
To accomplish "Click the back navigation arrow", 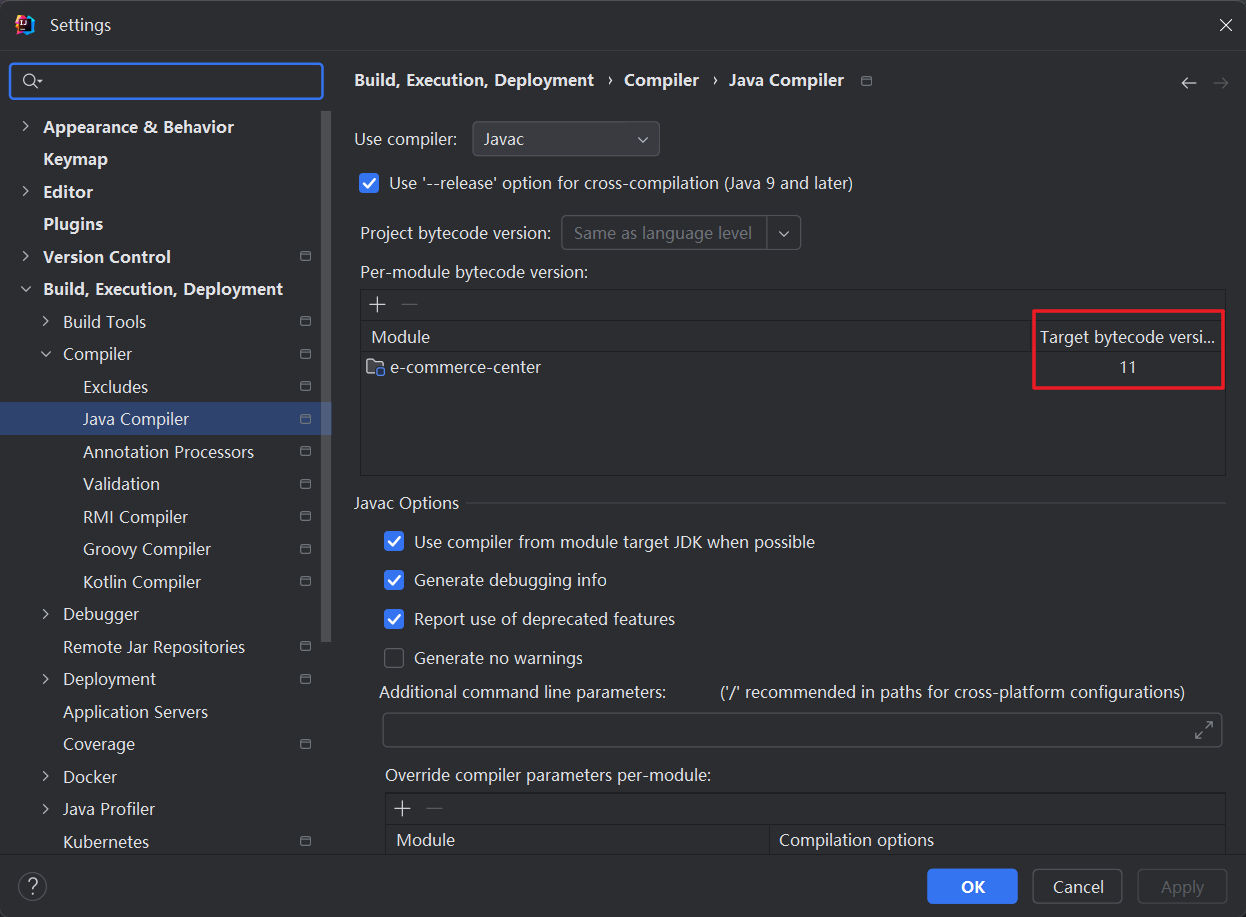I will click(x=1188, y=83).
